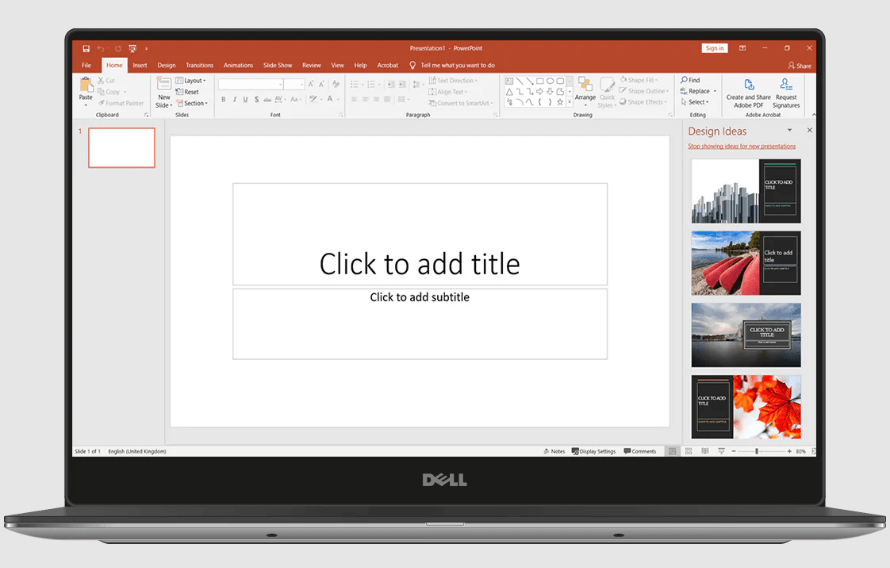Expand the Paste options arrow
The image size is (890, 568).
point(86,105)
